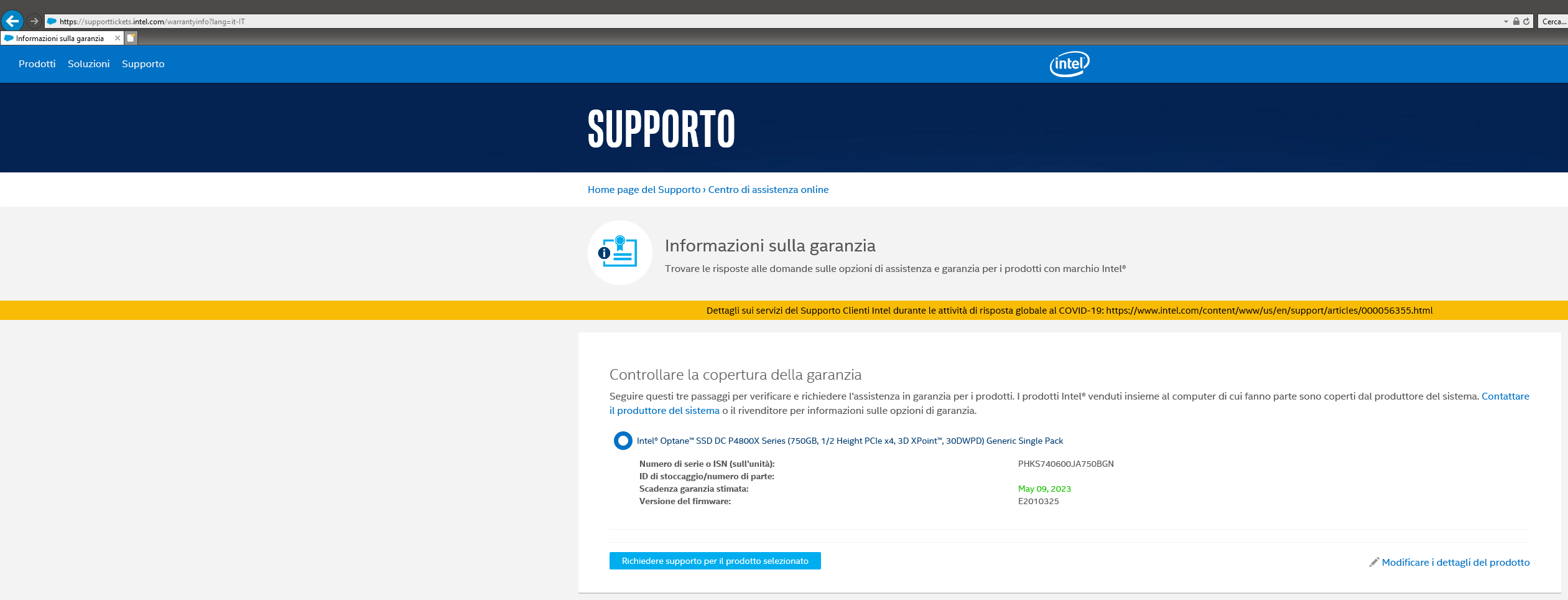Viewport: 1568px width, 600px height.
Task: Click Controllare la copertura della garanzia heading
Action: pyautogui.click(x=735, y=374)
